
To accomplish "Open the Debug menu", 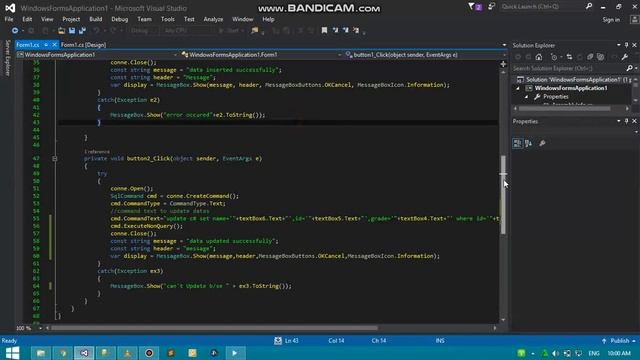I will click(120, 19).
